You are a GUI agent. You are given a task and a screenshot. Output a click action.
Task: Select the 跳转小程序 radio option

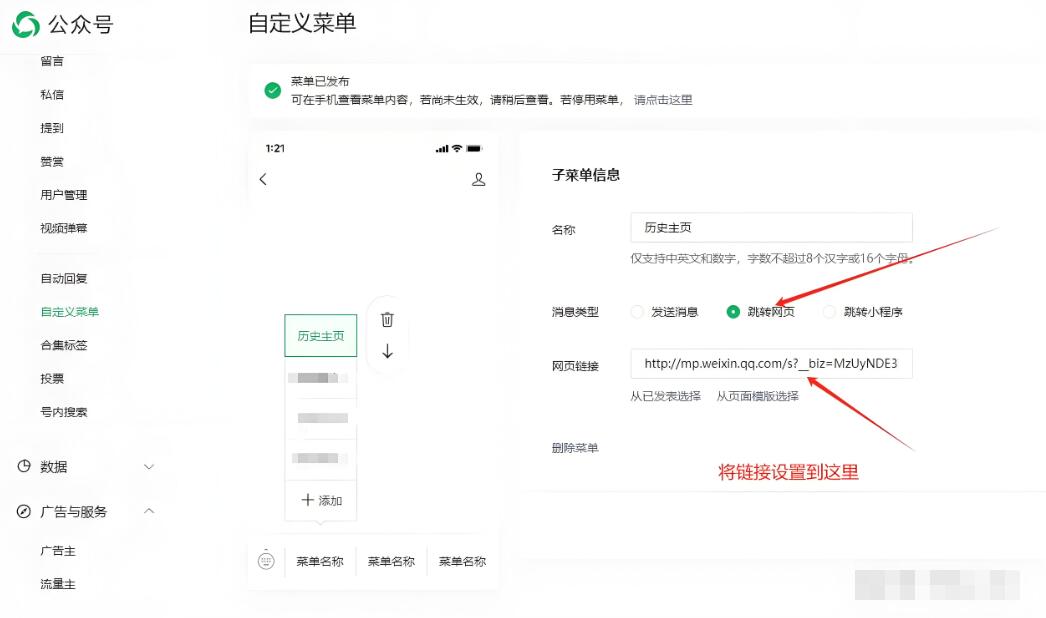[829, 312]
